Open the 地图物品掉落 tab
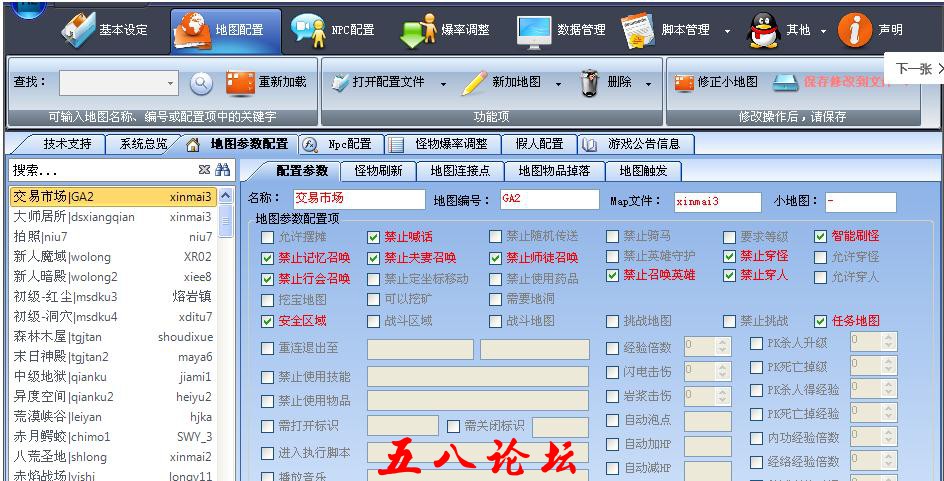 (x=554, y=171)
